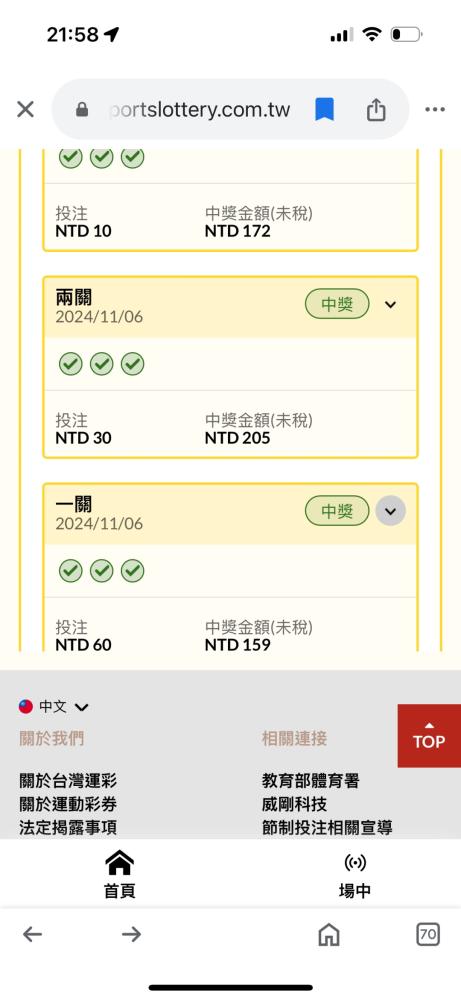Click the first green checkmark in the 兩關 card
The width and height of the screenshot is (461, 1000).
pyautogui.click(x=71, y=364)
